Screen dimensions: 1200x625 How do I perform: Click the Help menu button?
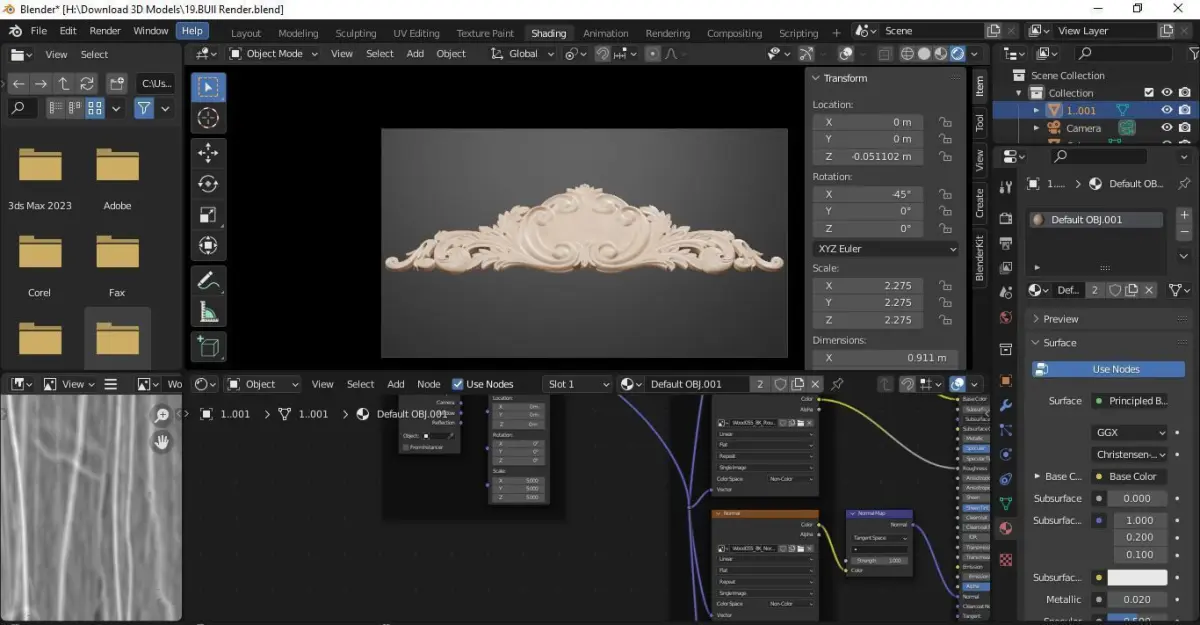tap(191, 31)
